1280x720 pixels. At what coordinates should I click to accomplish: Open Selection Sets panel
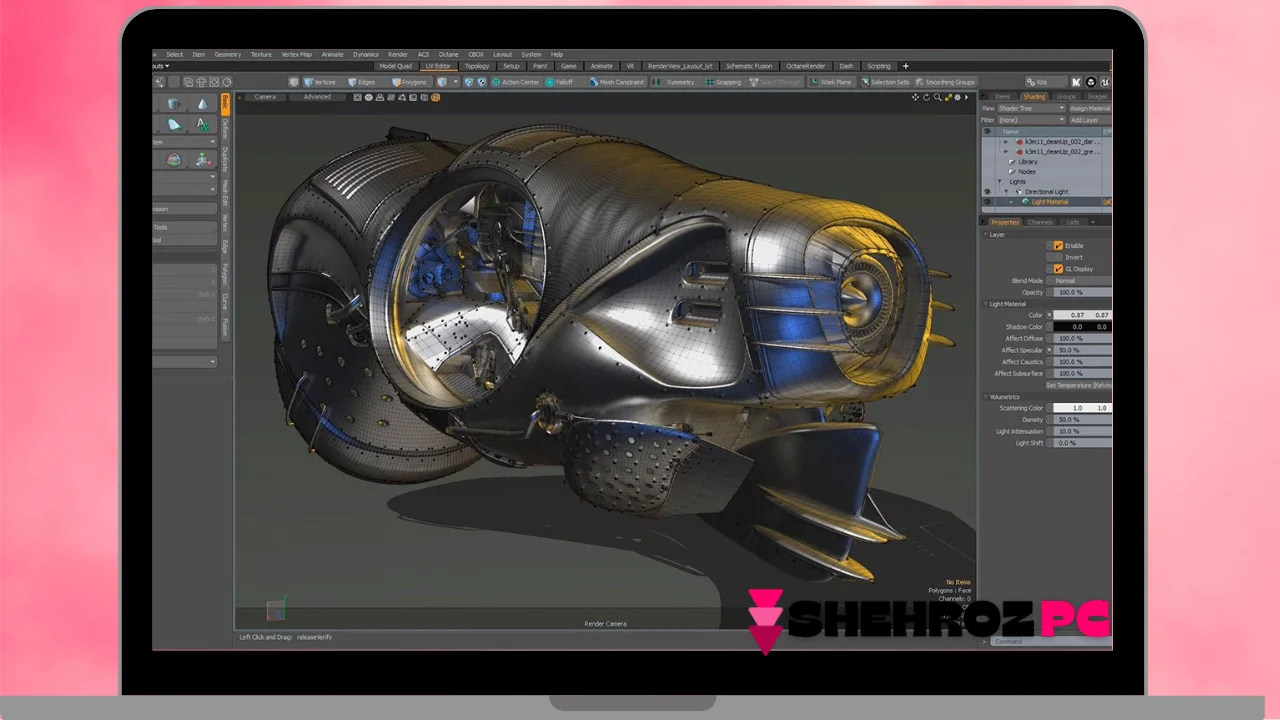pyautogui.click(x=886, y=82)
